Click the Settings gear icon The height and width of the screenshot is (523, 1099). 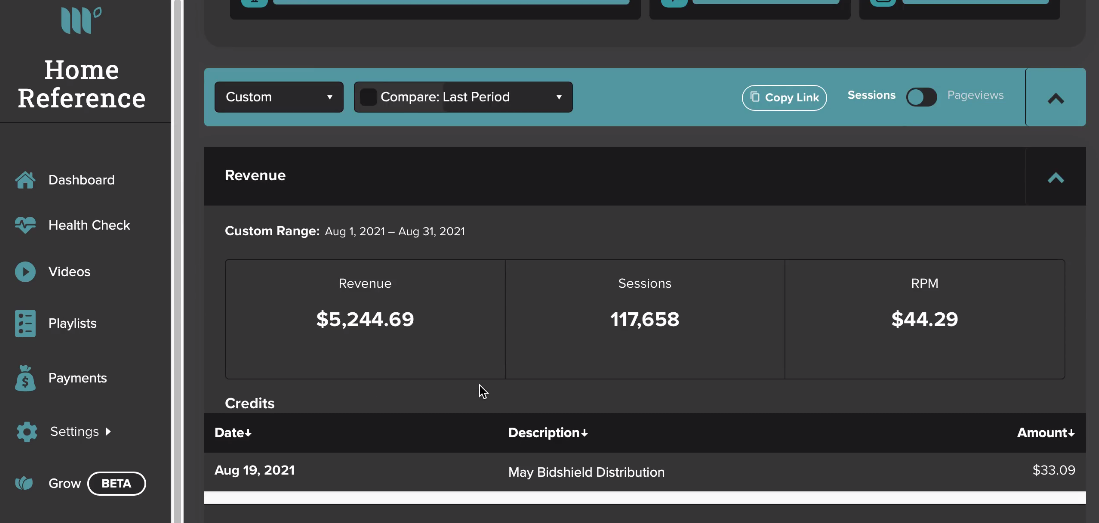[x=27, y=432]
